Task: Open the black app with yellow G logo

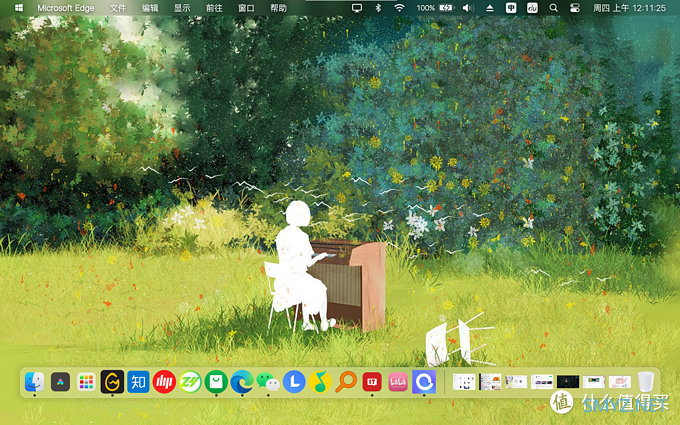Action: 112,382
